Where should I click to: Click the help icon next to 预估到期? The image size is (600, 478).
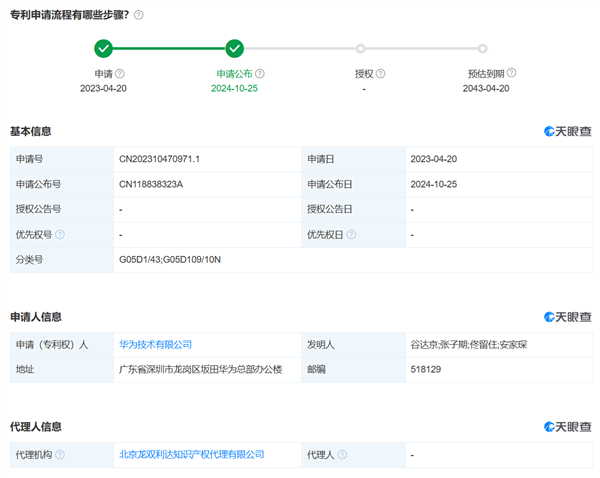(x=511, y=73)
